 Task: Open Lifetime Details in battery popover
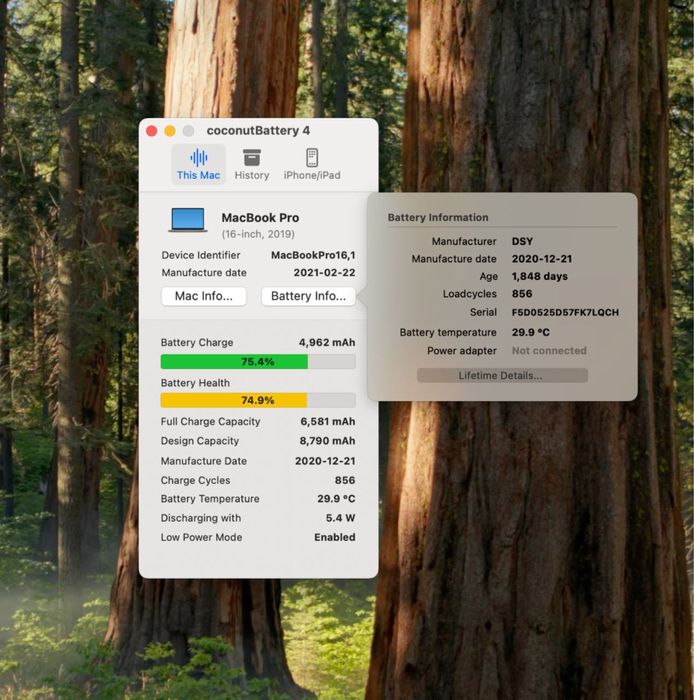[502, 375]
